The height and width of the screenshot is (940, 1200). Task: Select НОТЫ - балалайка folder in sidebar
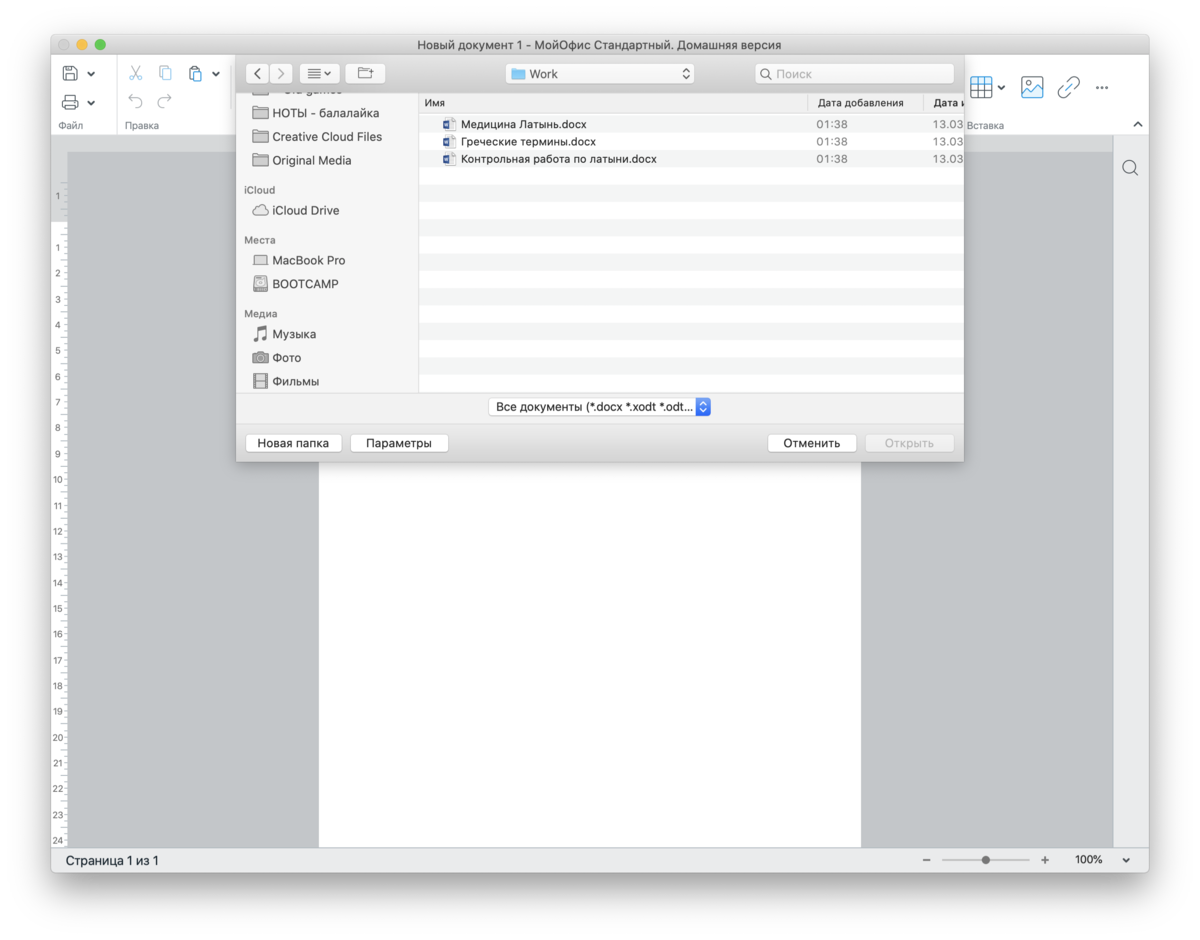[x=316, y=113]
